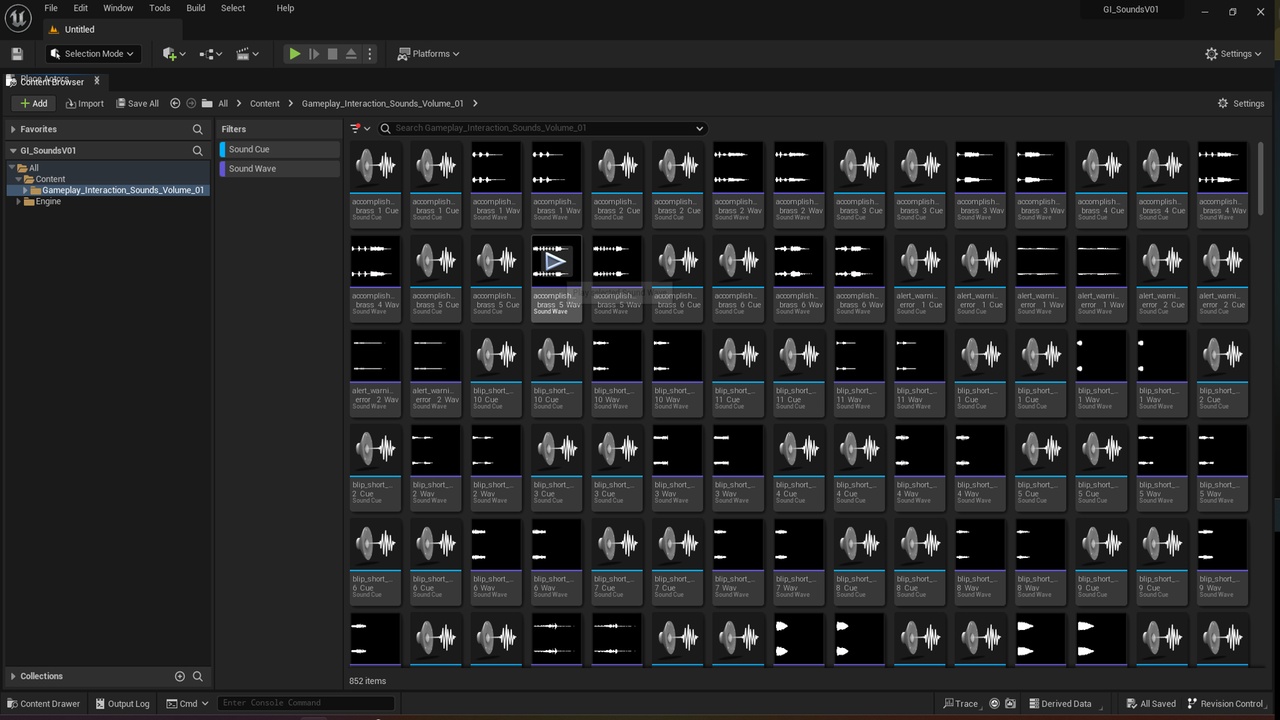The width and height of the screenshot is (1280, 720).
Task: Click the All Saved status indicator
Action: click(x=1151, y=703)
